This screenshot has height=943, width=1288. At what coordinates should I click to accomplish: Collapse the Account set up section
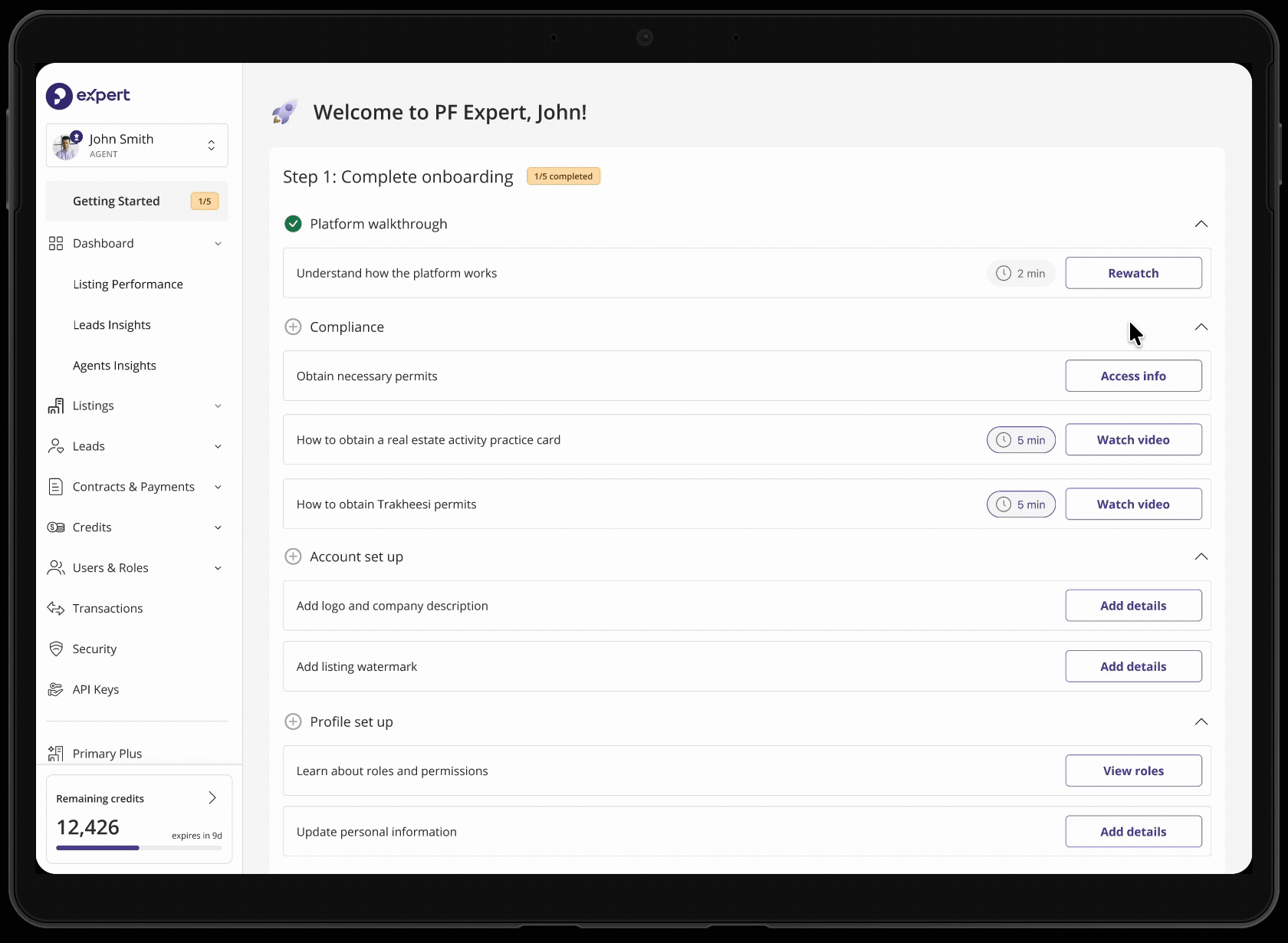(1201, 557)
